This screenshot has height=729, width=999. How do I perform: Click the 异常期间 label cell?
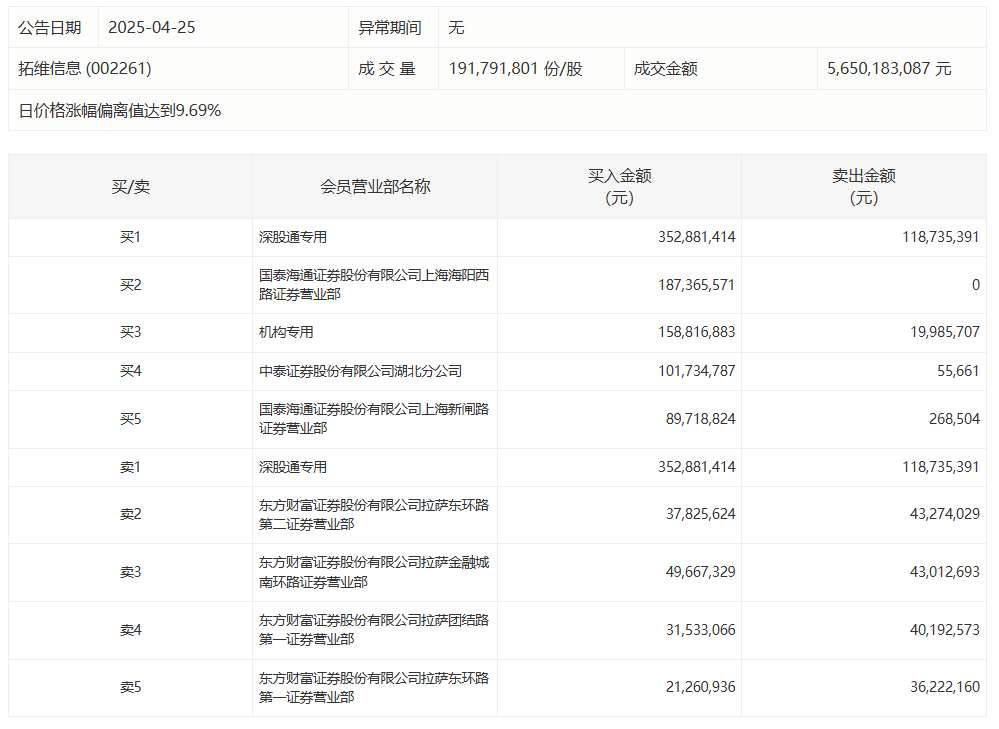pyautogui.click(x=390, y=28)
